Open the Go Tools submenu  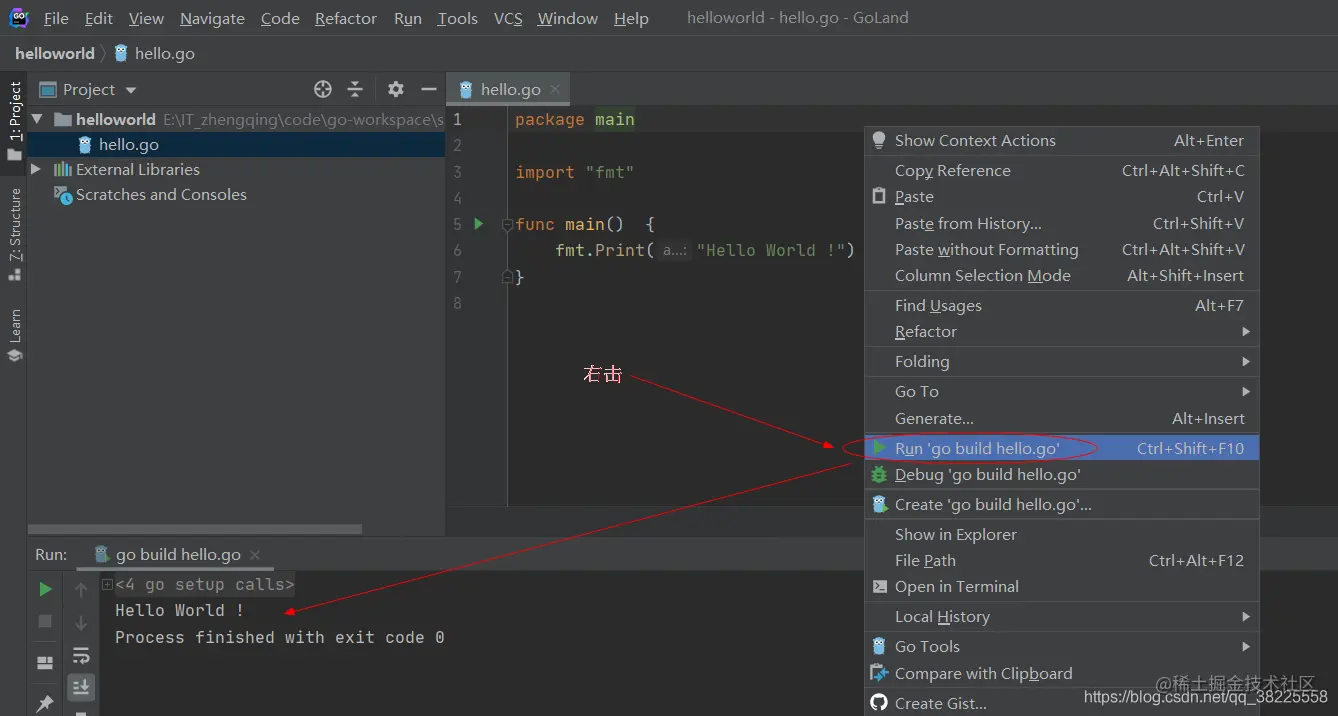[1061, 646]
